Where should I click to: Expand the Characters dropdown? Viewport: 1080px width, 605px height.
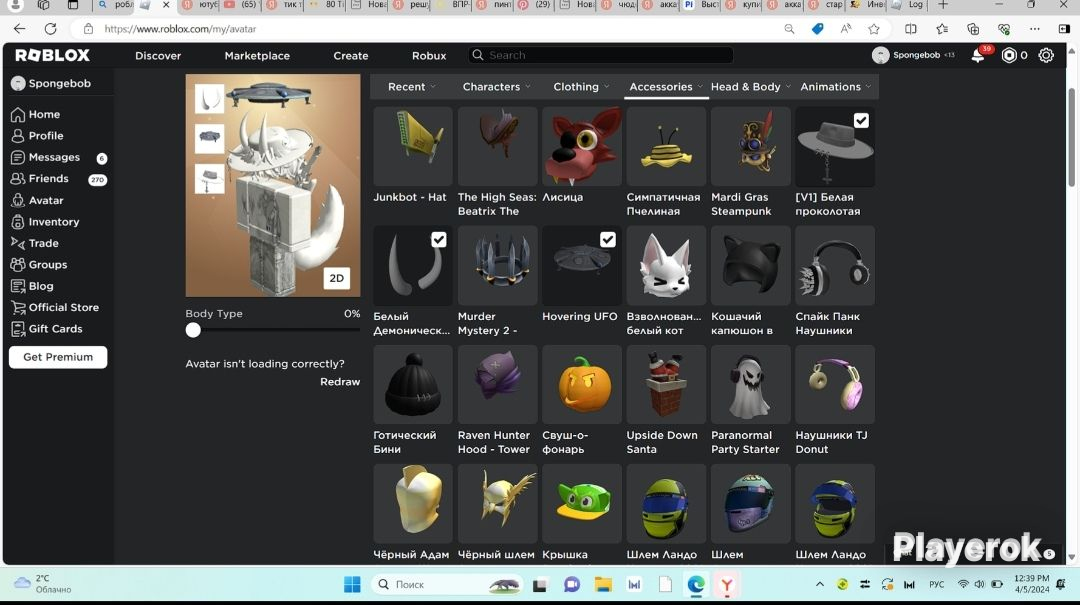pos(497,87)
